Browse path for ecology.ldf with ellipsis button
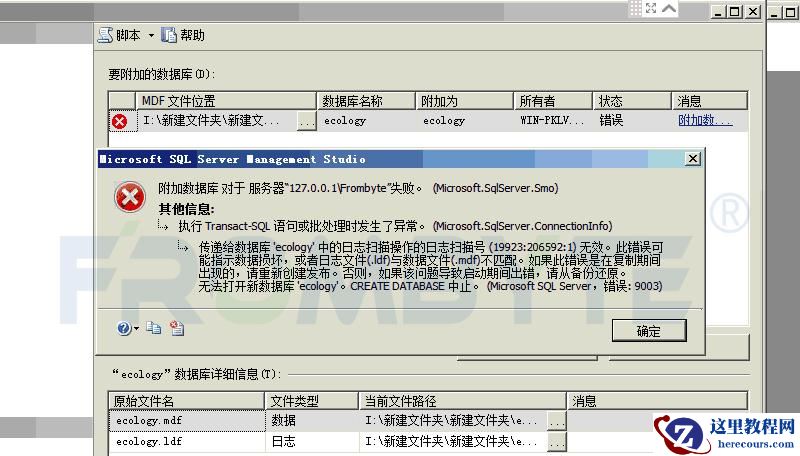 click(x=557, y=442)
